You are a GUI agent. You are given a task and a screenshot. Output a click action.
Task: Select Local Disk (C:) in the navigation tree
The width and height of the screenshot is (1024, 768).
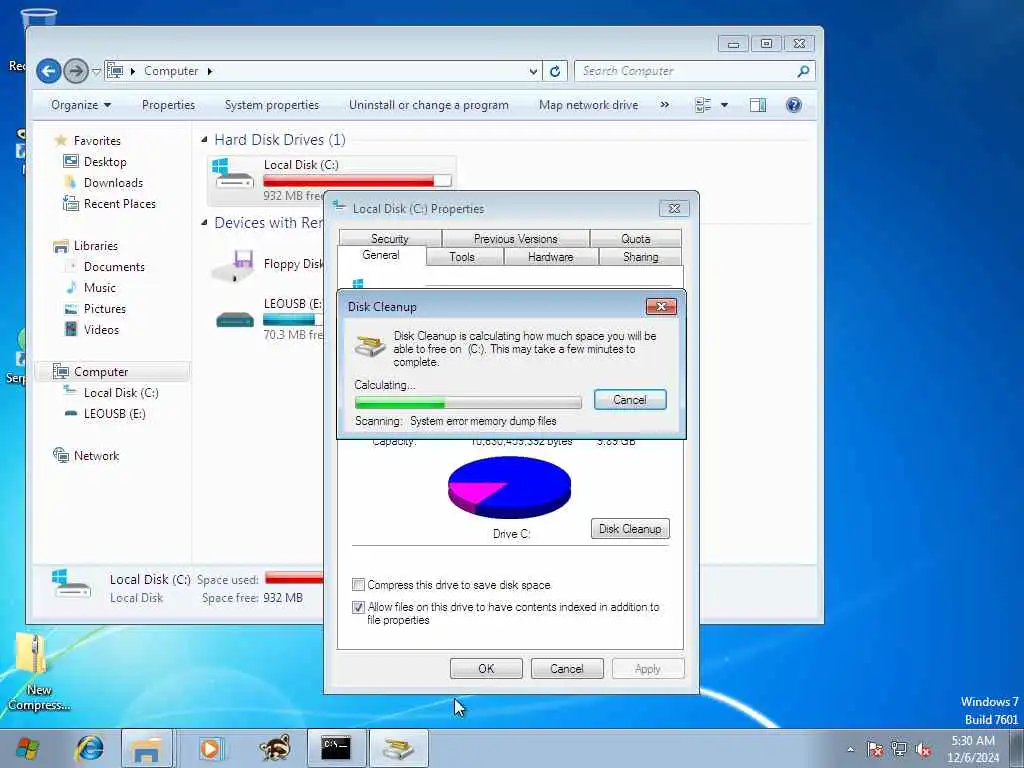pyautogui.click(x=121, y=392)
